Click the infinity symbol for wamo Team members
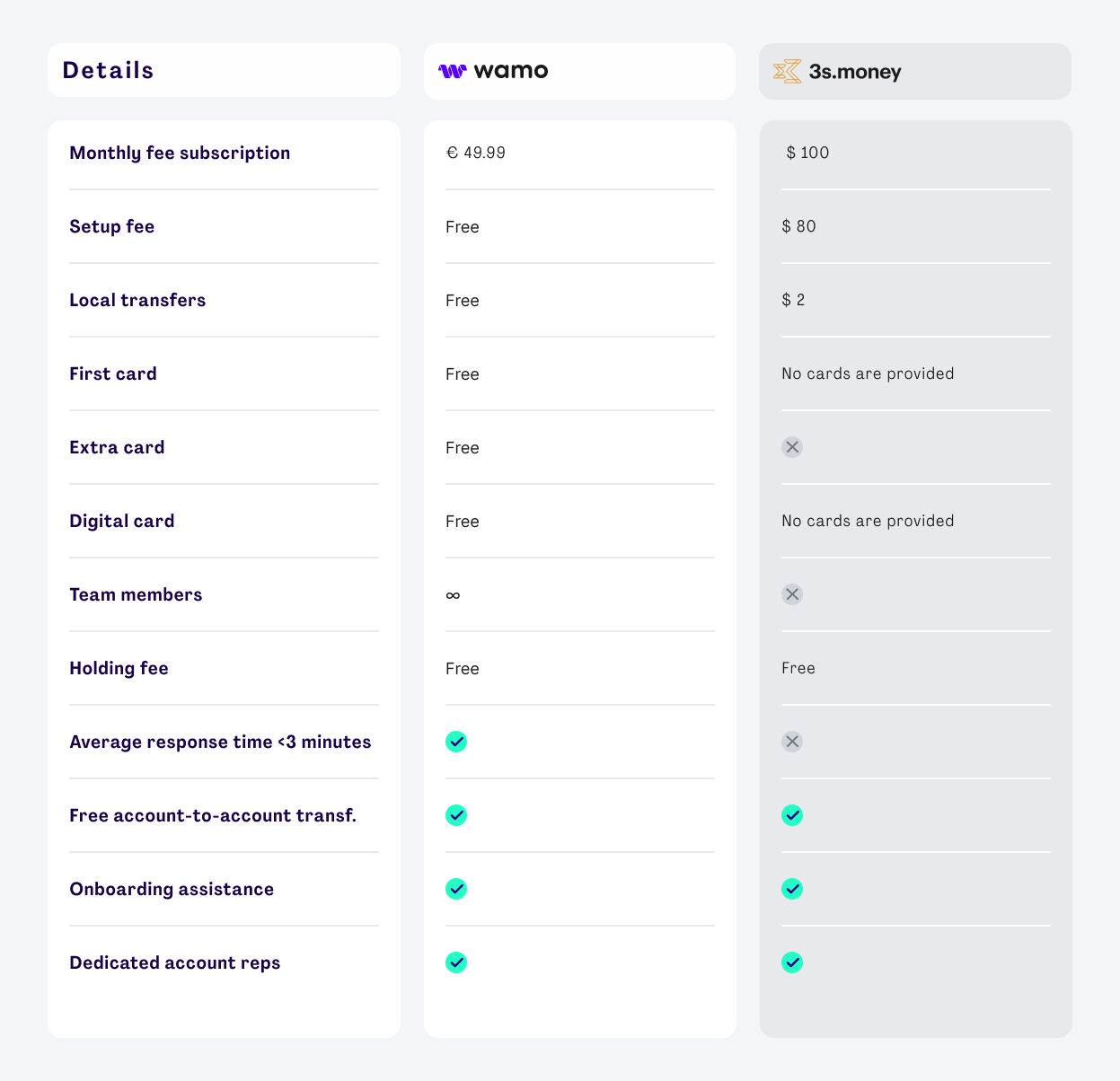The width and height of the screenshot is (1120, 1081). pos(453,595)
